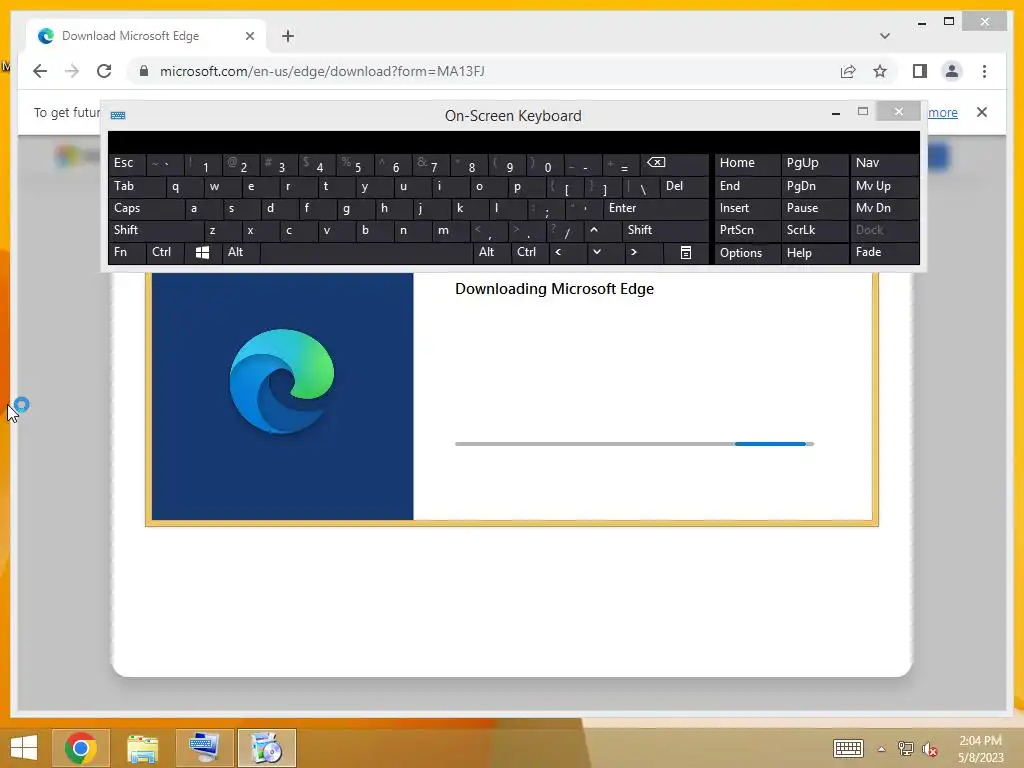
Task: Open Chrome from the taskbar
Action: coord(81,748)
